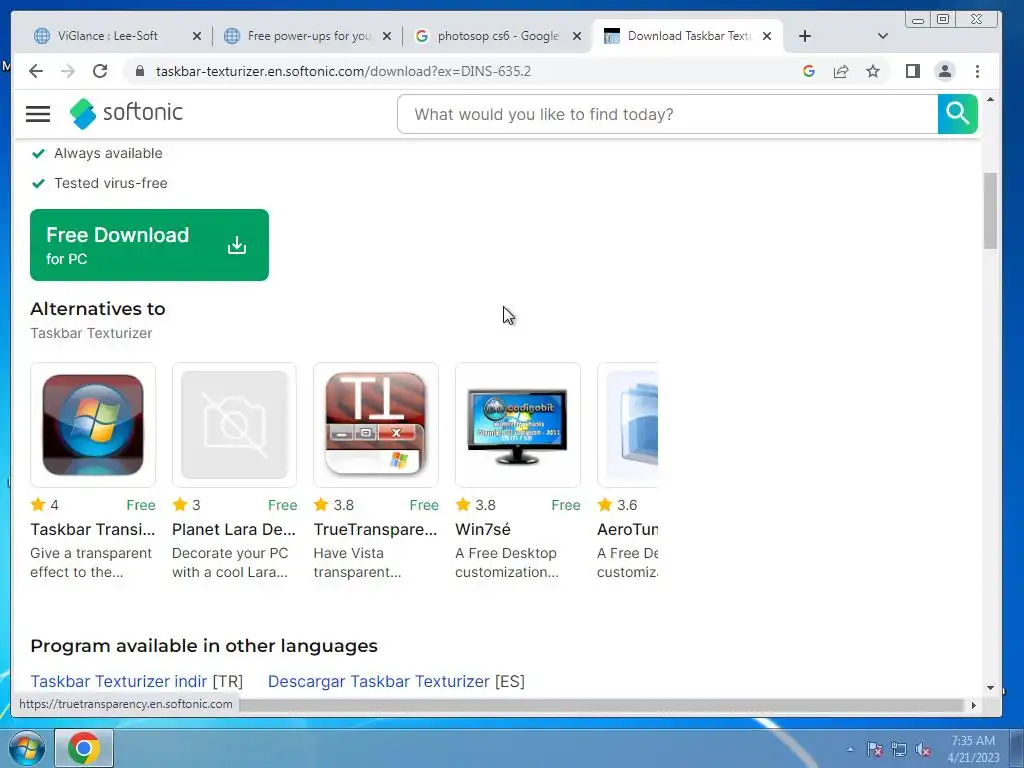Open a new tab with plus button

(x=805, y=36)
